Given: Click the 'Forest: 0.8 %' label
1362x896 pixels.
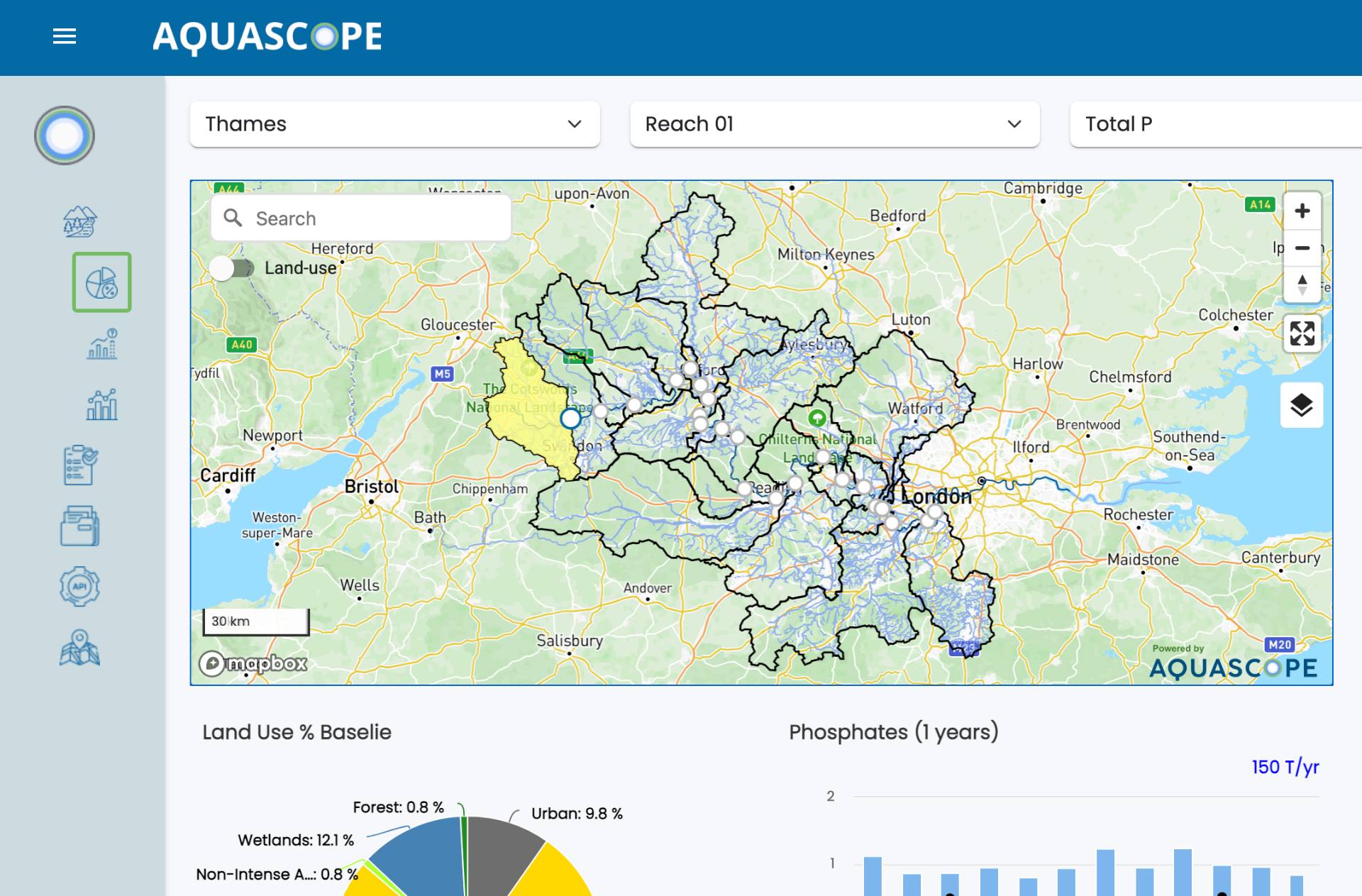Looking at the screenshot, I should click(x=398, y=807).
